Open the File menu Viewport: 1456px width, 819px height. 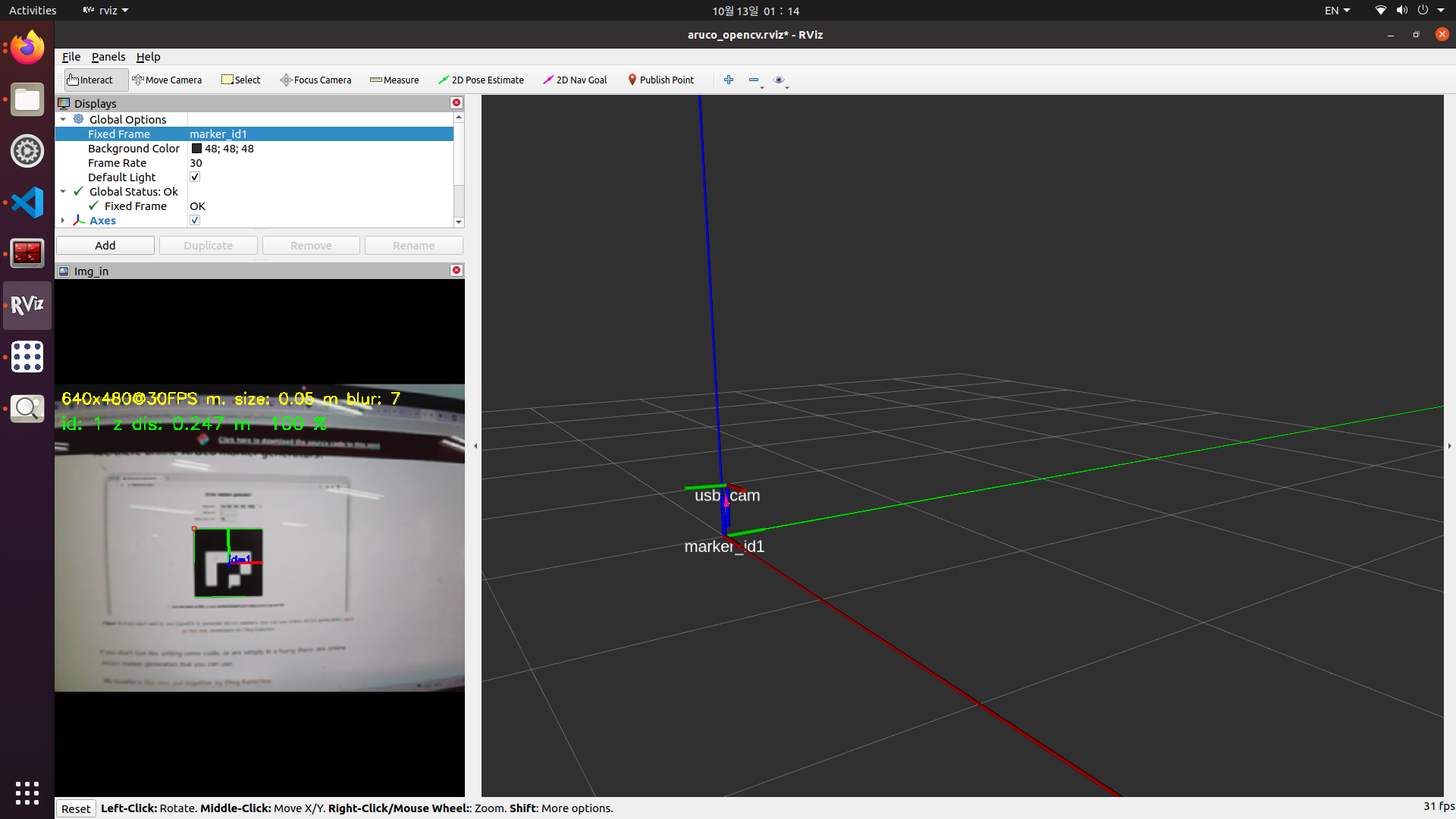click(71, 56)
